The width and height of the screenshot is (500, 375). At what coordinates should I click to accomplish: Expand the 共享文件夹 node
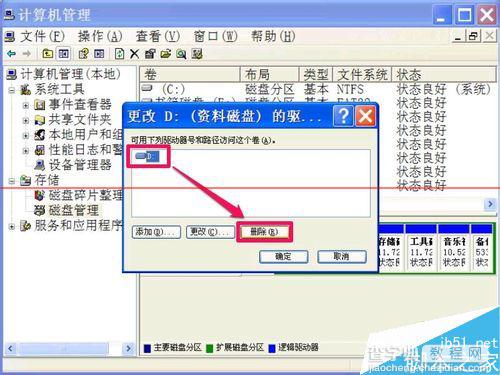pyautogui.click(x=26, y=120)
